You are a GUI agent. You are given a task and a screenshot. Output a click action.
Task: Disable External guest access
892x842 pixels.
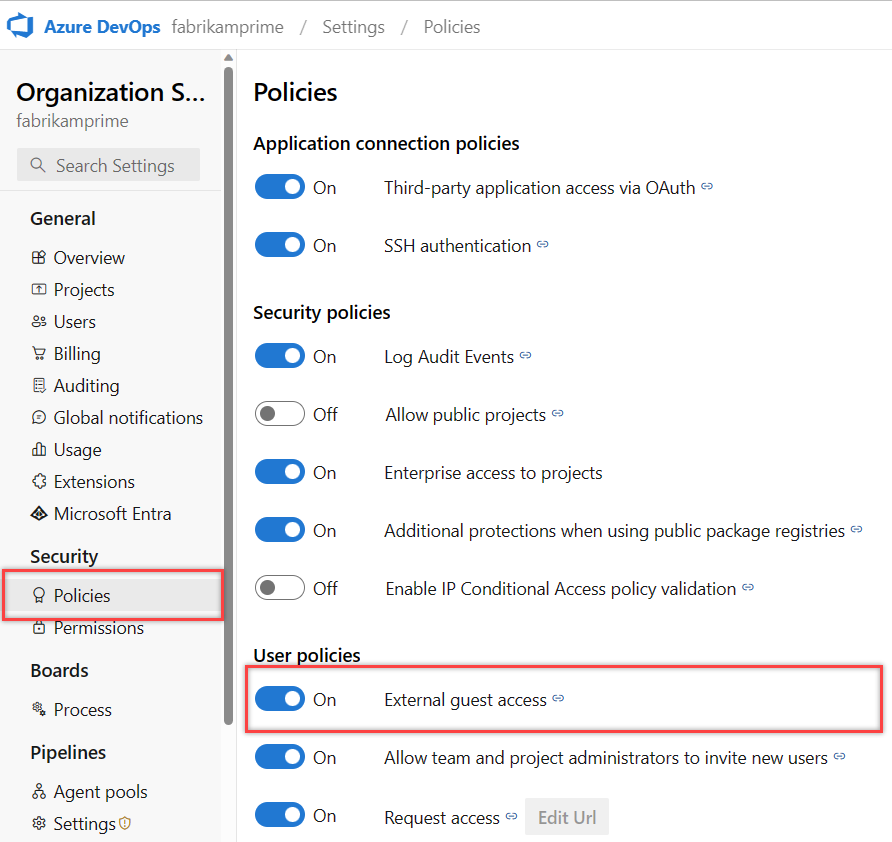click(280, 698)
